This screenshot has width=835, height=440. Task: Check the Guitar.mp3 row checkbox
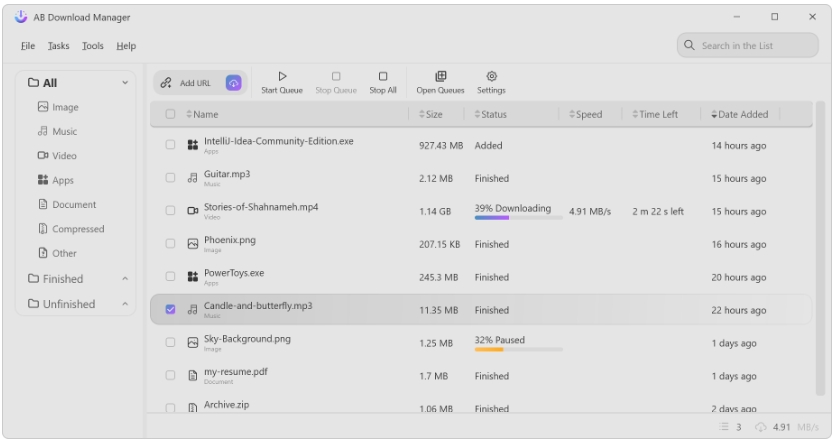click(x=170, y=178)
